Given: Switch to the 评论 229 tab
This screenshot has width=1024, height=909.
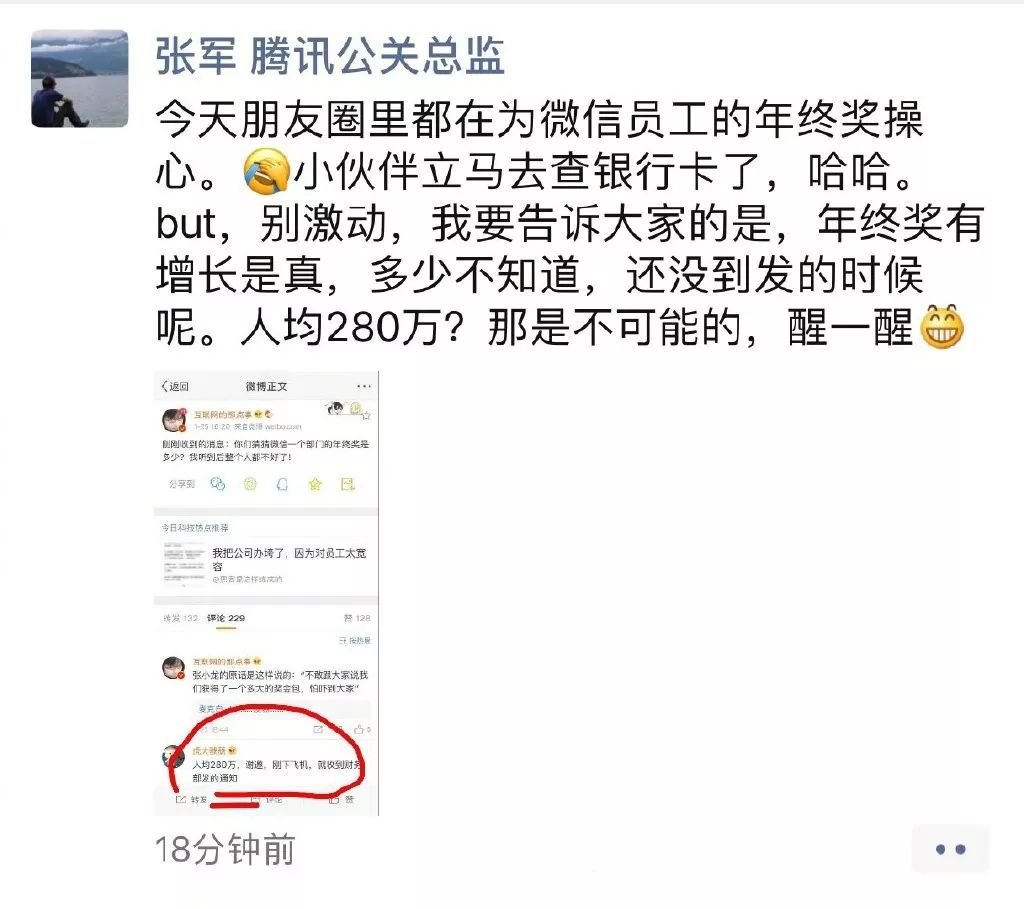Looking at the screenshot, I should point(226,618).
